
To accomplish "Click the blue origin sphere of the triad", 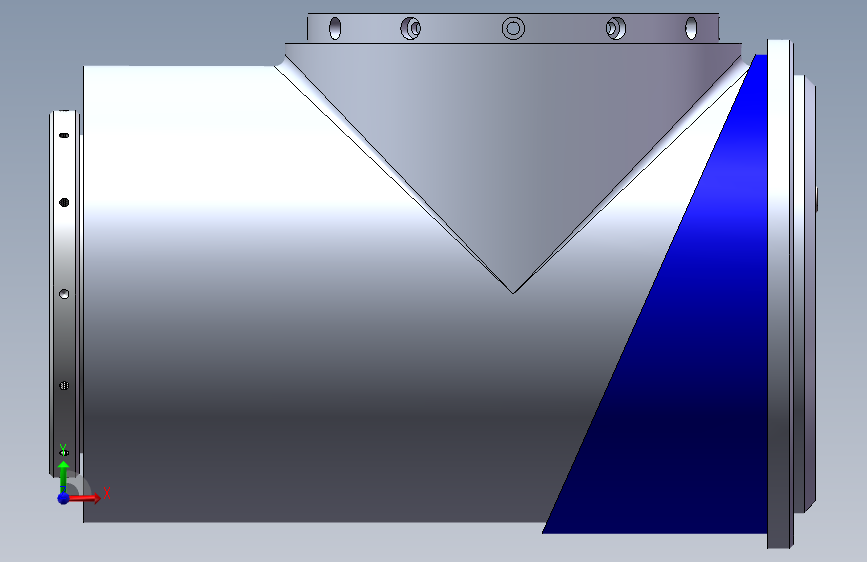I will coord(63,498).
